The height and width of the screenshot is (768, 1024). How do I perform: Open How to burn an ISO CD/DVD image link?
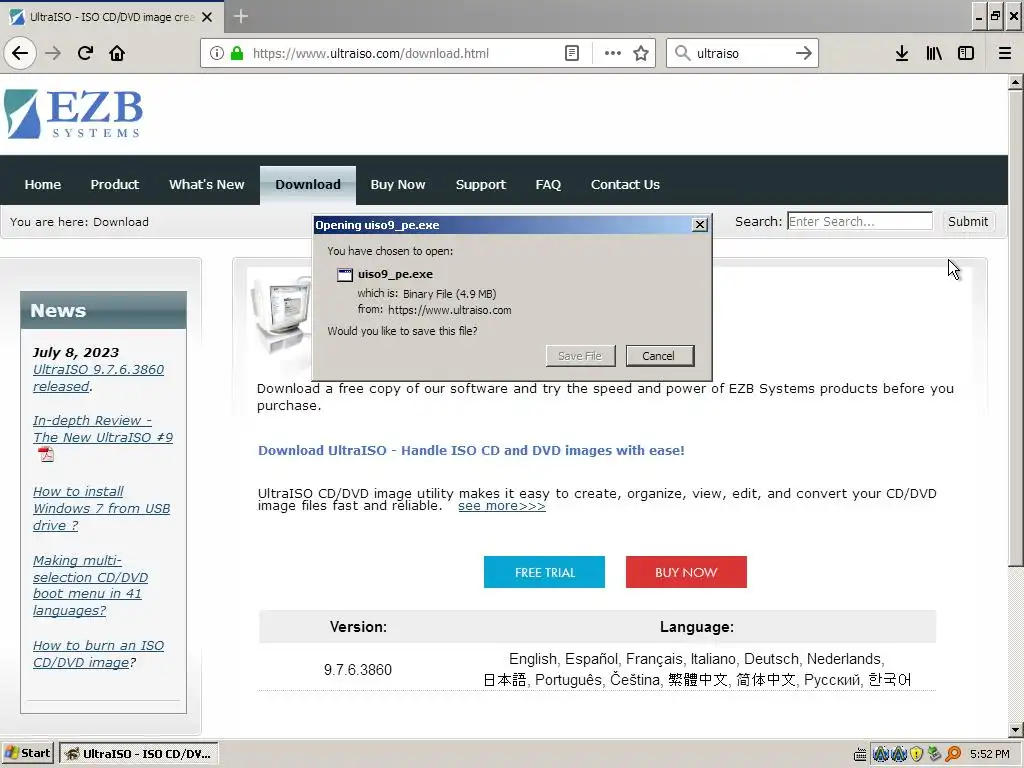(x=98, y=654)
